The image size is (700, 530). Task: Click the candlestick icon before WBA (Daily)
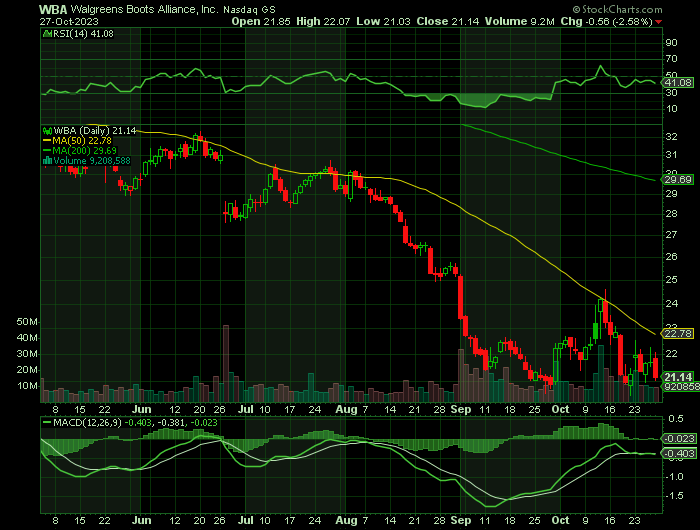pos(47,131)
